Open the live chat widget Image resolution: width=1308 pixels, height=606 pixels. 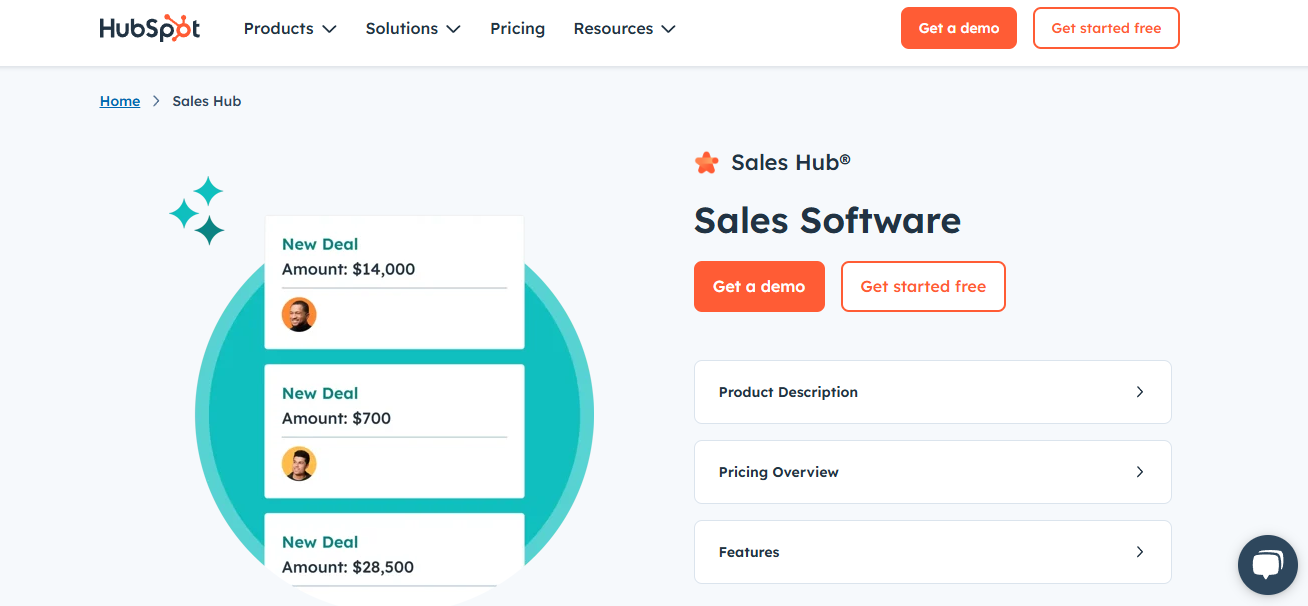[x=1267, y=565]
